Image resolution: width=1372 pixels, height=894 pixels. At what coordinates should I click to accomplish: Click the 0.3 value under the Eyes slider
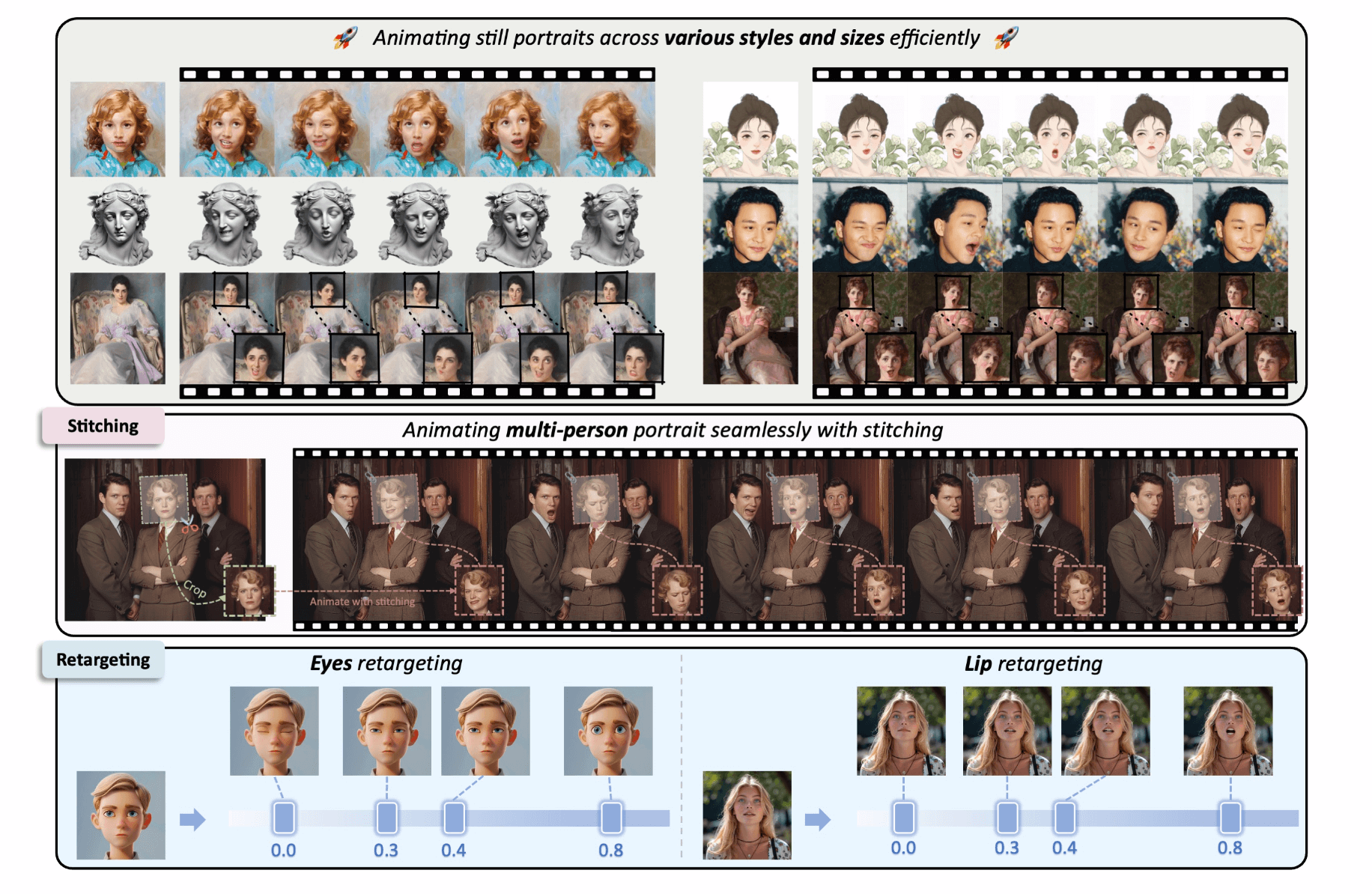(386, 851)
